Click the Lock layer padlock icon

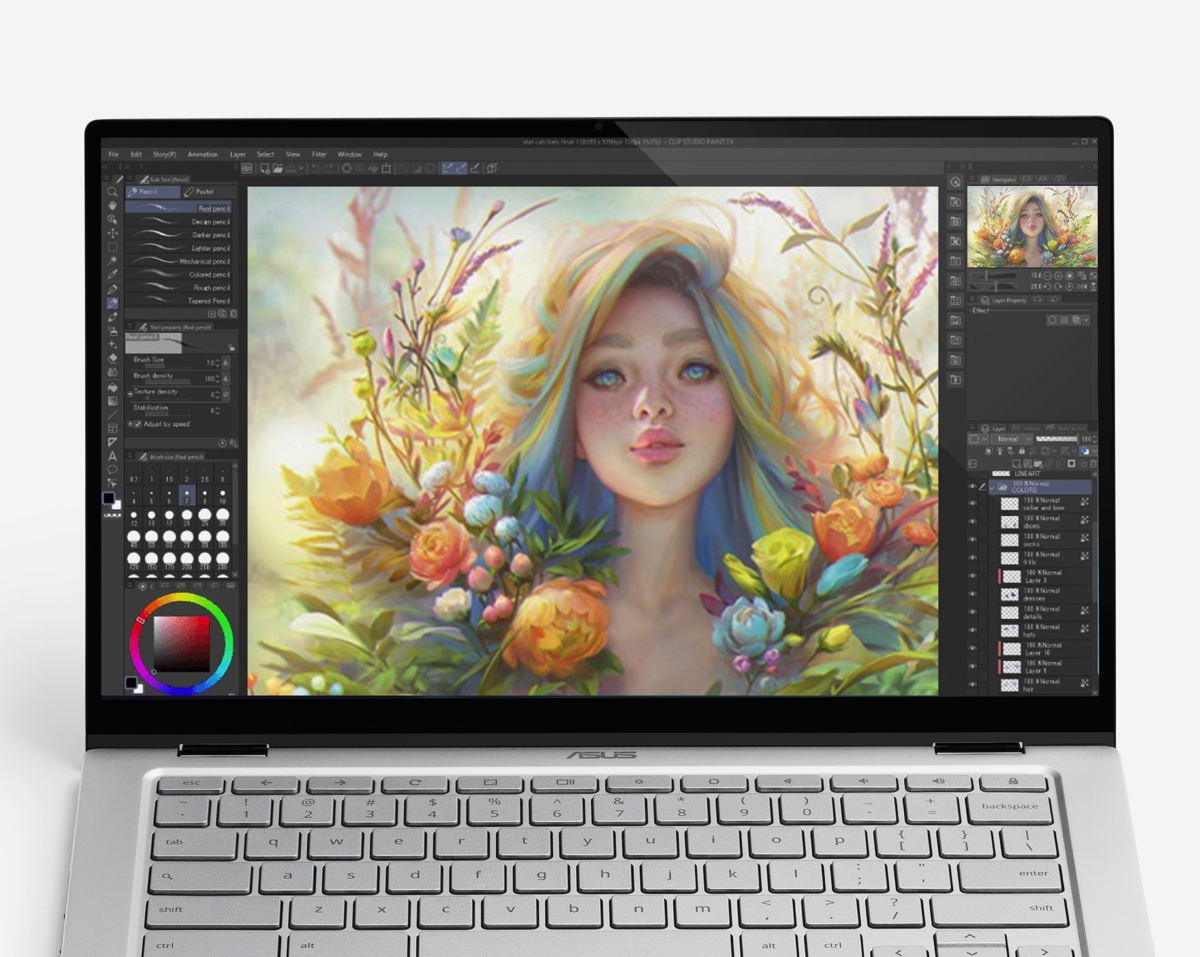(x=1021, y=450)
